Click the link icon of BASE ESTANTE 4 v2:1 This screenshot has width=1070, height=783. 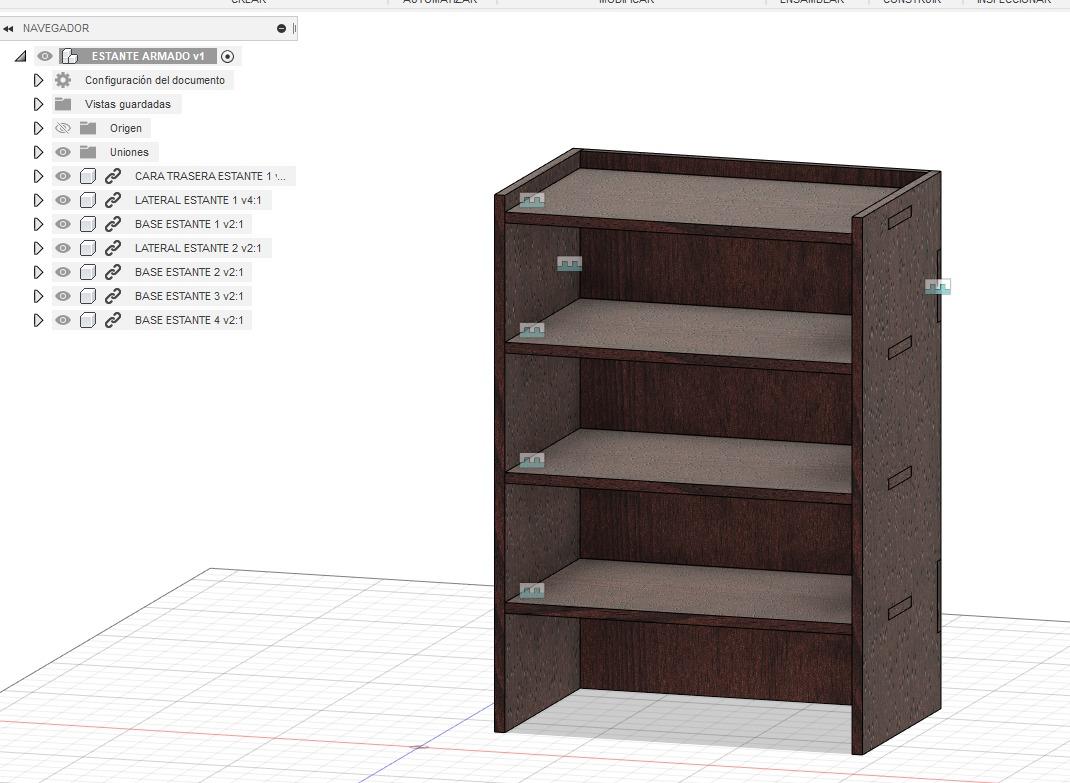pos(113,320)
